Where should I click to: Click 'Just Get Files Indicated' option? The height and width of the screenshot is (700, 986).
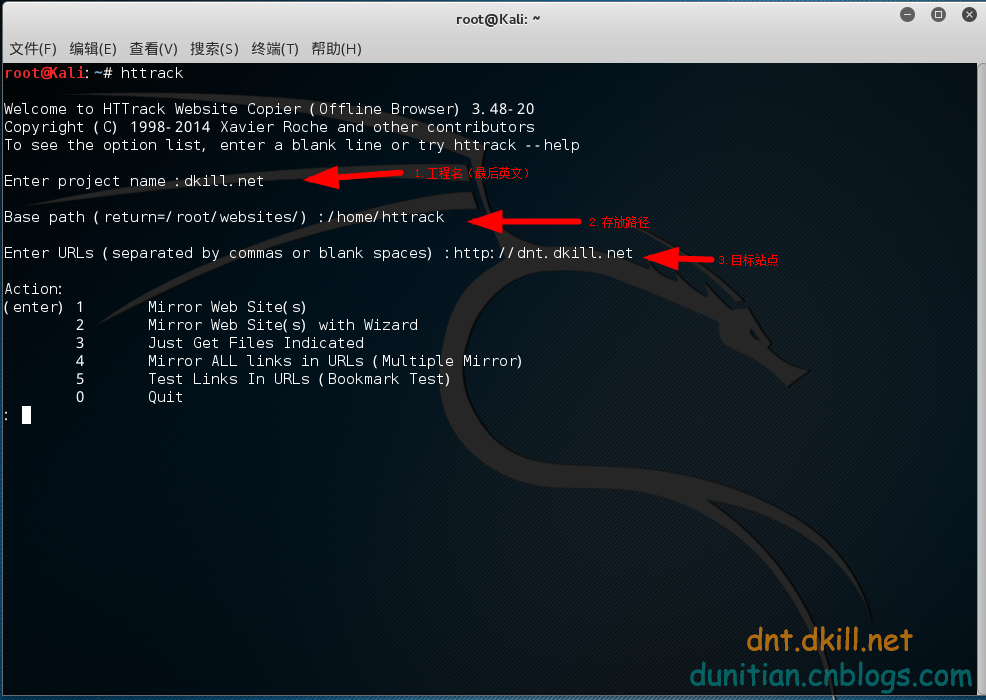256,343
